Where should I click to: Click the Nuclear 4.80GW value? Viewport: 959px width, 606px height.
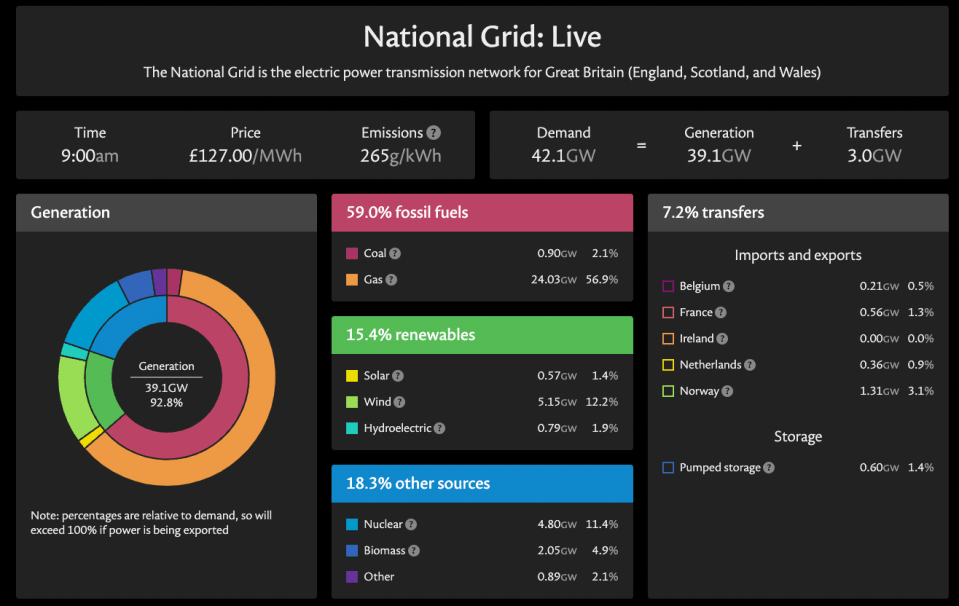[557, 524]
